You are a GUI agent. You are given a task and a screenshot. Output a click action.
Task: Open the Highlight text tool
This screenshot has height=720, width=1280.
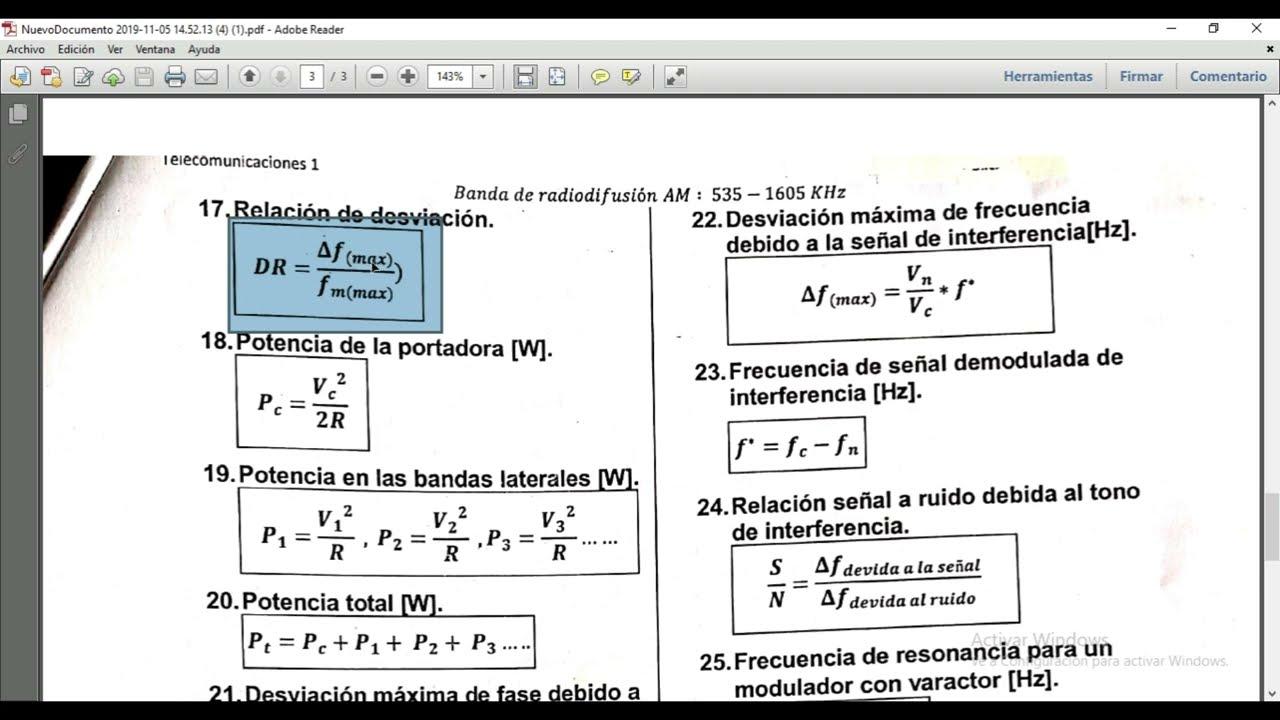[x=630, y=76]
